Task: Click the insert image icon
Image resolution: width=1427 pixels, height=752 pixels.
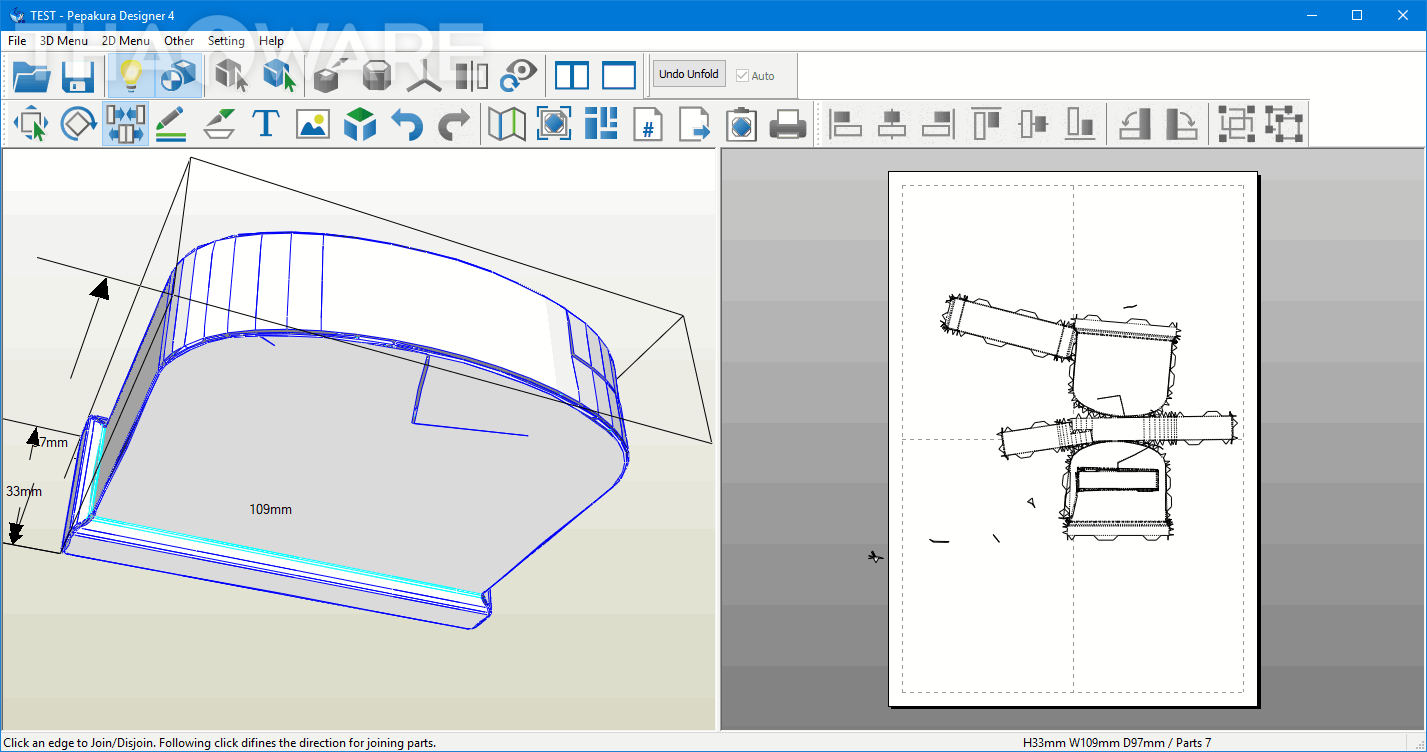Action: 313,125
